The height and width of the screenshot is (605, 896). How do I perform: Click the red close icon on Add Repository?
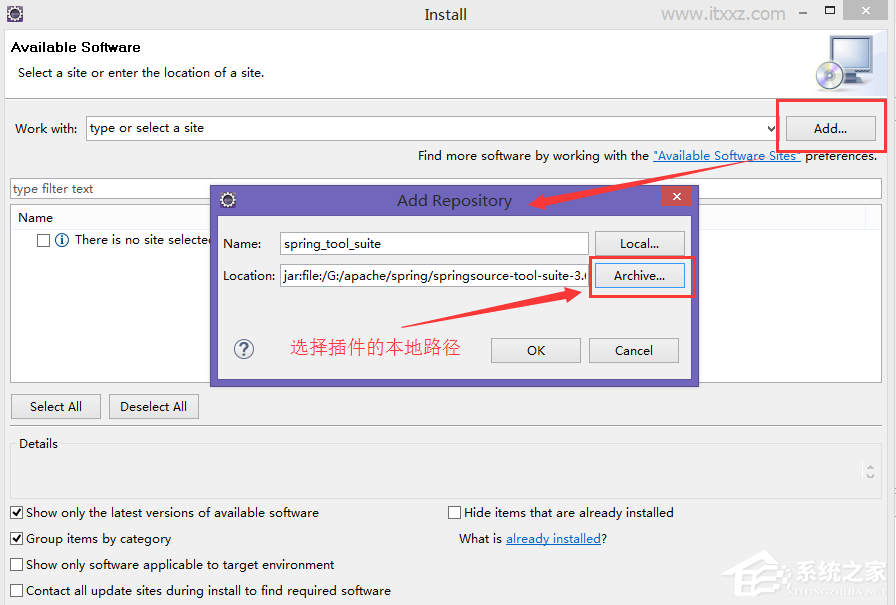(x=677, y=196)
